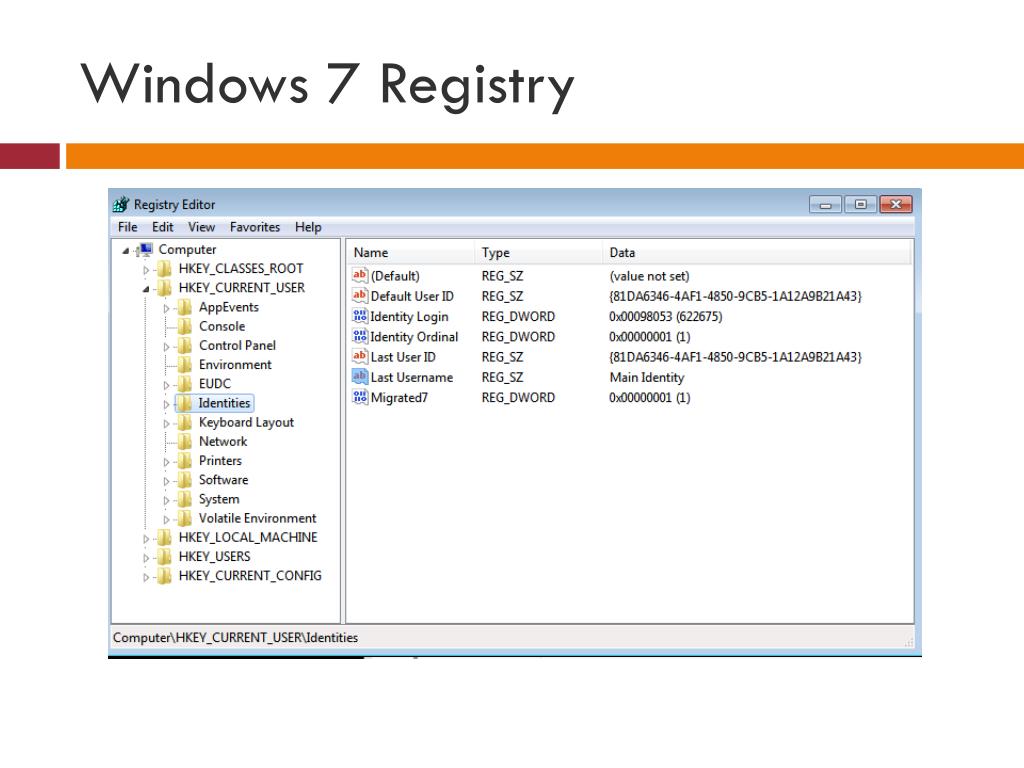Click the (Default) string value icon
The height and width of the screenshot is (768, 1024).
(360, 276)
